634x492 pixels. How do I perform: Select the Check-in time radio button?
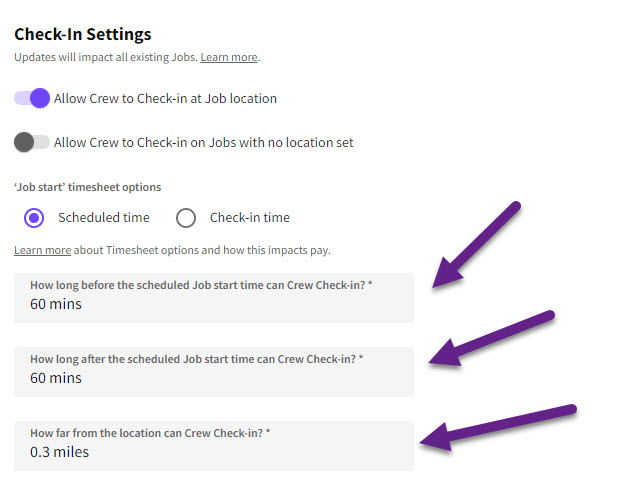pyautogui.click(x=186, y=217)
